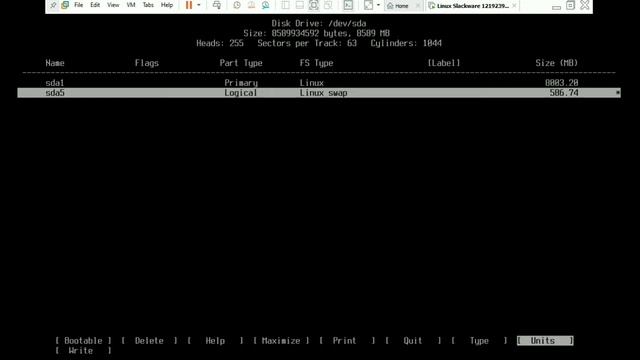Open the VM menu
This screenshot has height=360, width=640.
coord(131,5)
